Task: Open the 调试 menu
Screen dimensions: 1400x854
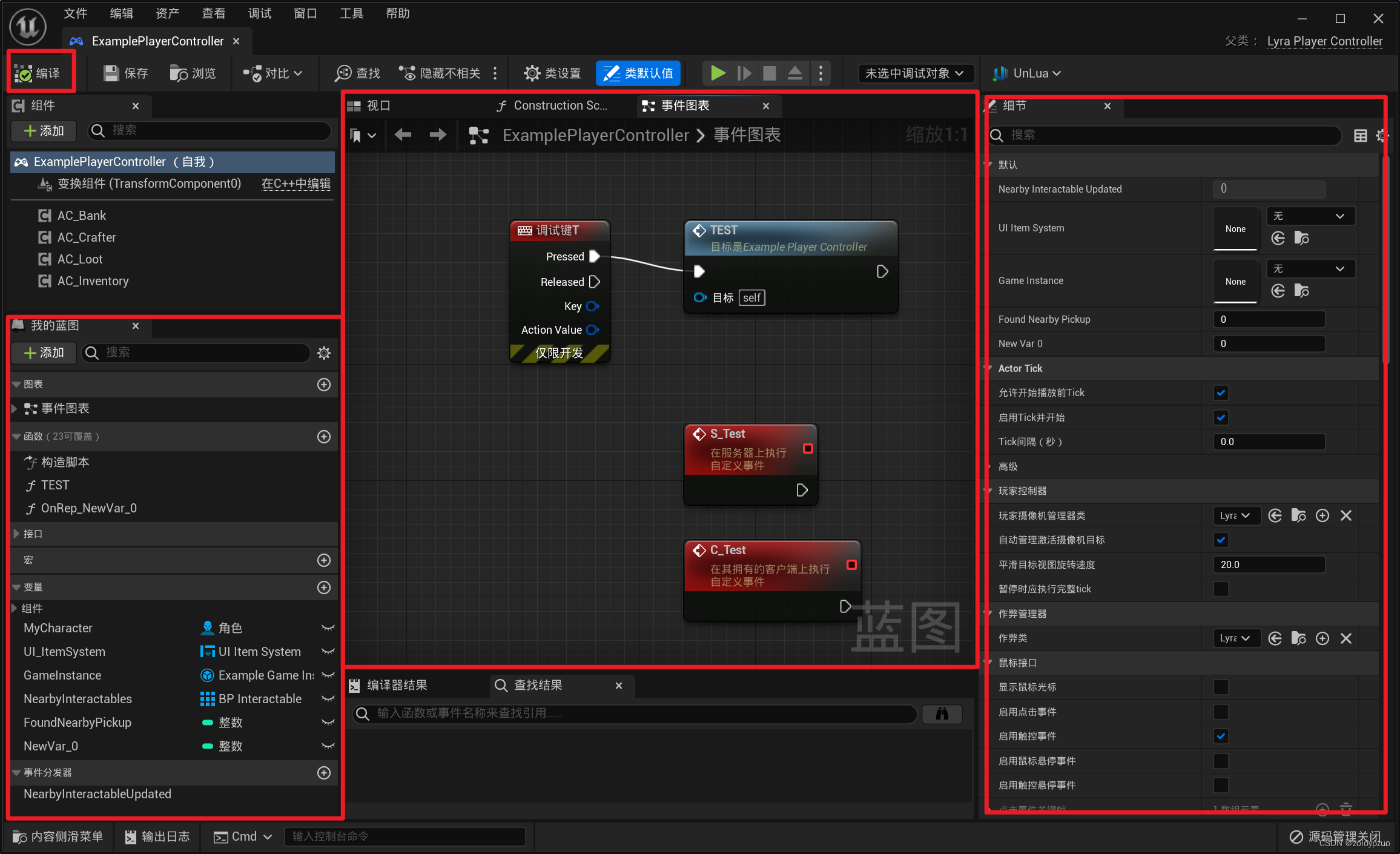Action: [x=260, y=13]
